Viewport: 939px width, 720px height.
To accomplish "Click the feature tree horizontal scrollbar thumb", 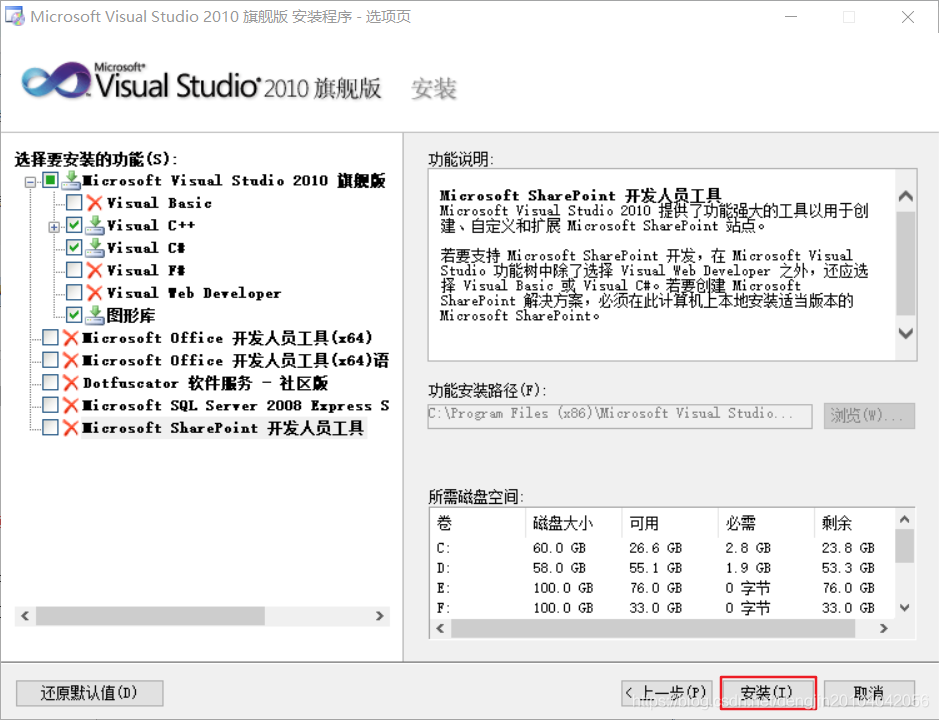I will 150,616.
